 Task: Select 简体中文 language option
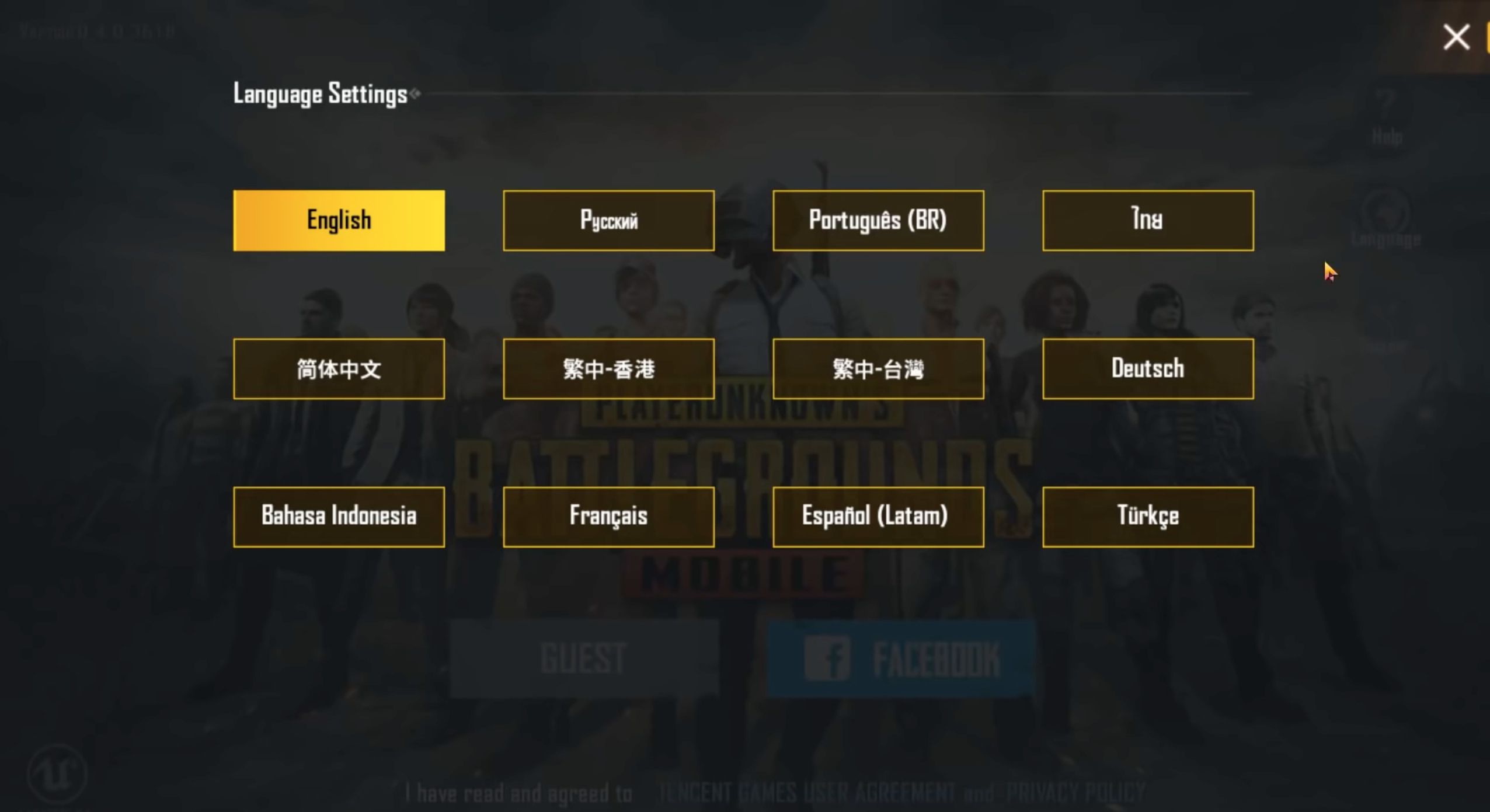pyautogui.click(x=339, y=369)
